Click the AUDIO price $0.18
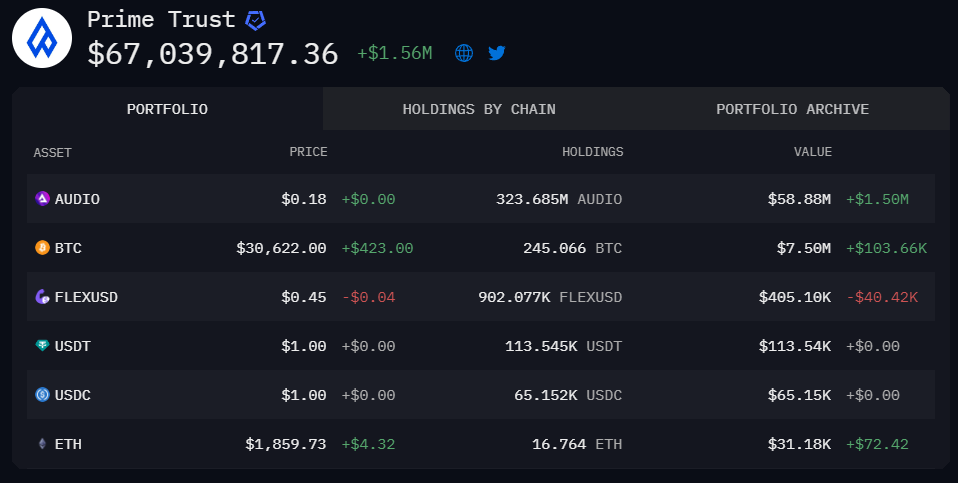This screenshot has width=958, height=483. tap(304, 199)
